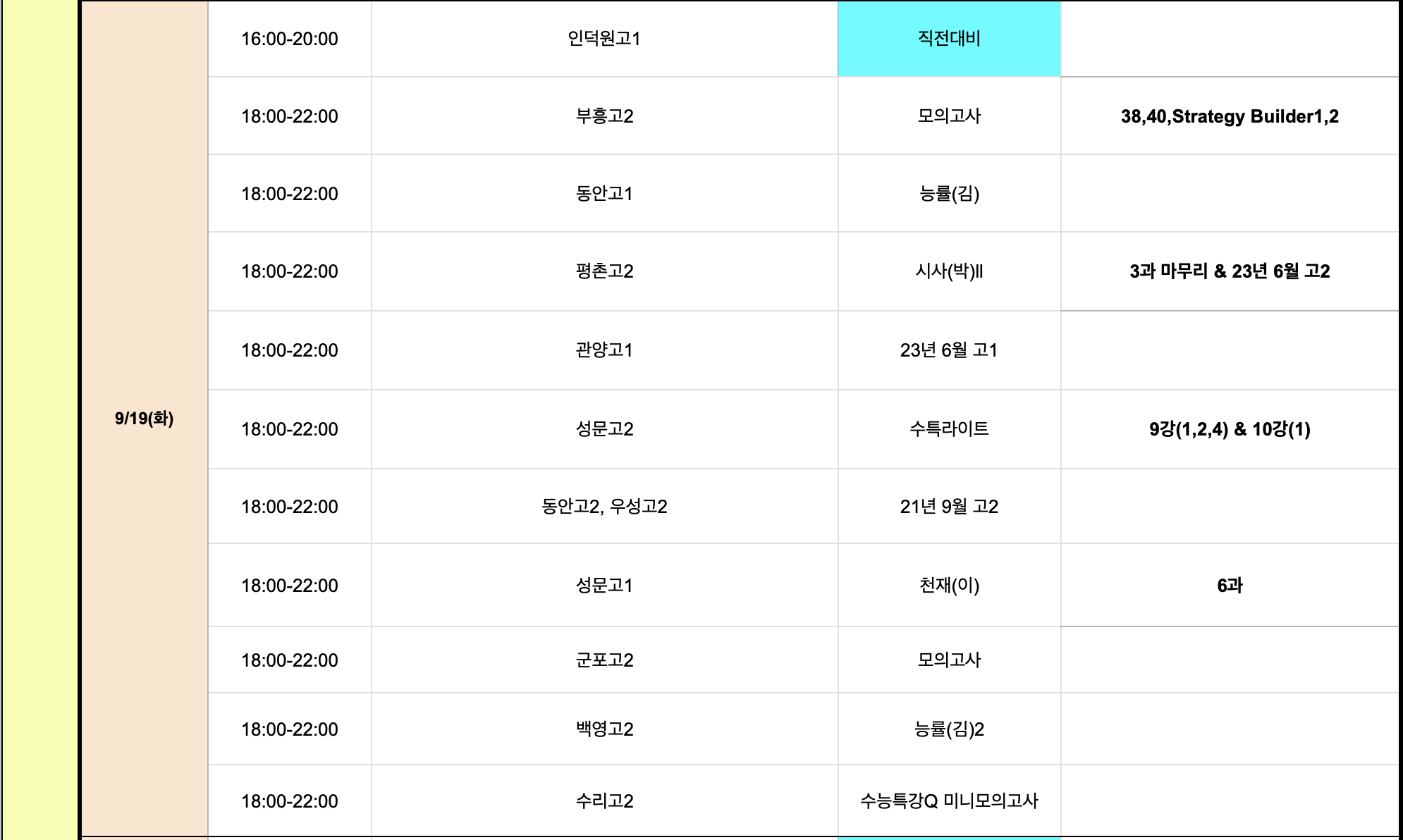Select the 동안고2, 우성고2 cell
The width and height of the screenshot is (1403, 840).
604,507
